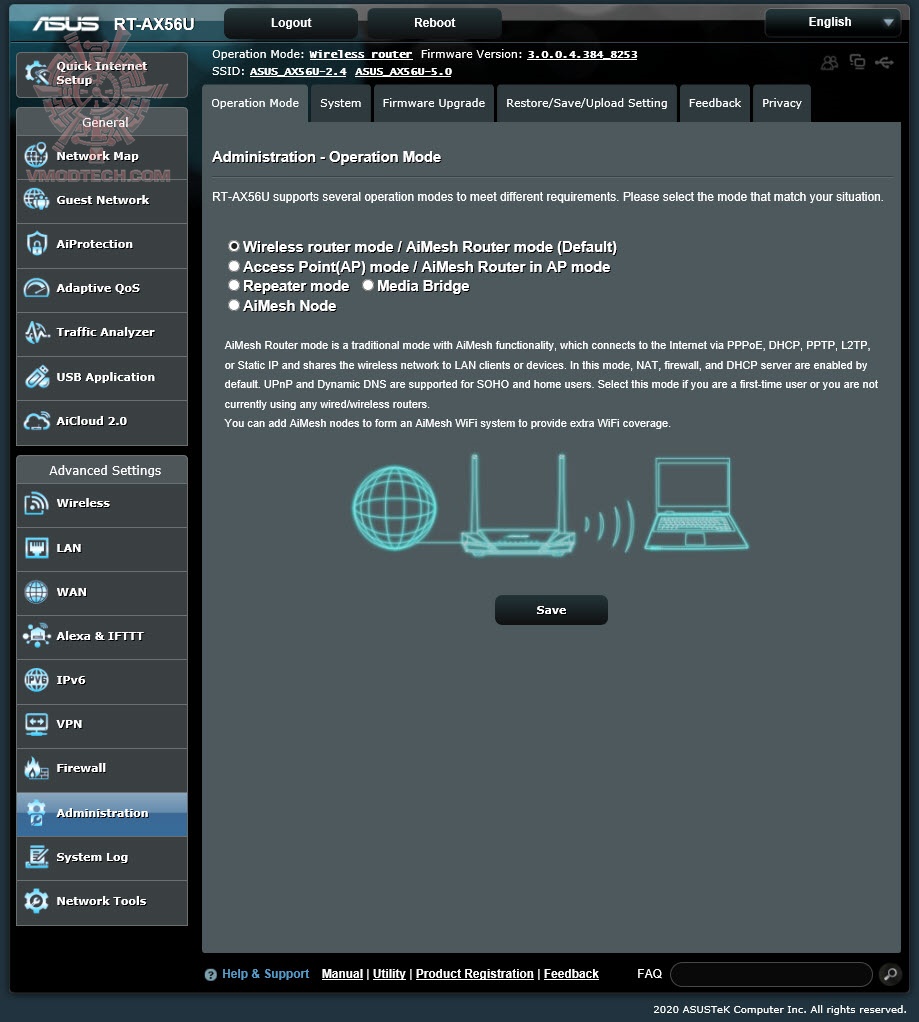This screenshot has width=919, height=1022.
Task: Open the Manual link in footer
Action: tap(342, 974)
